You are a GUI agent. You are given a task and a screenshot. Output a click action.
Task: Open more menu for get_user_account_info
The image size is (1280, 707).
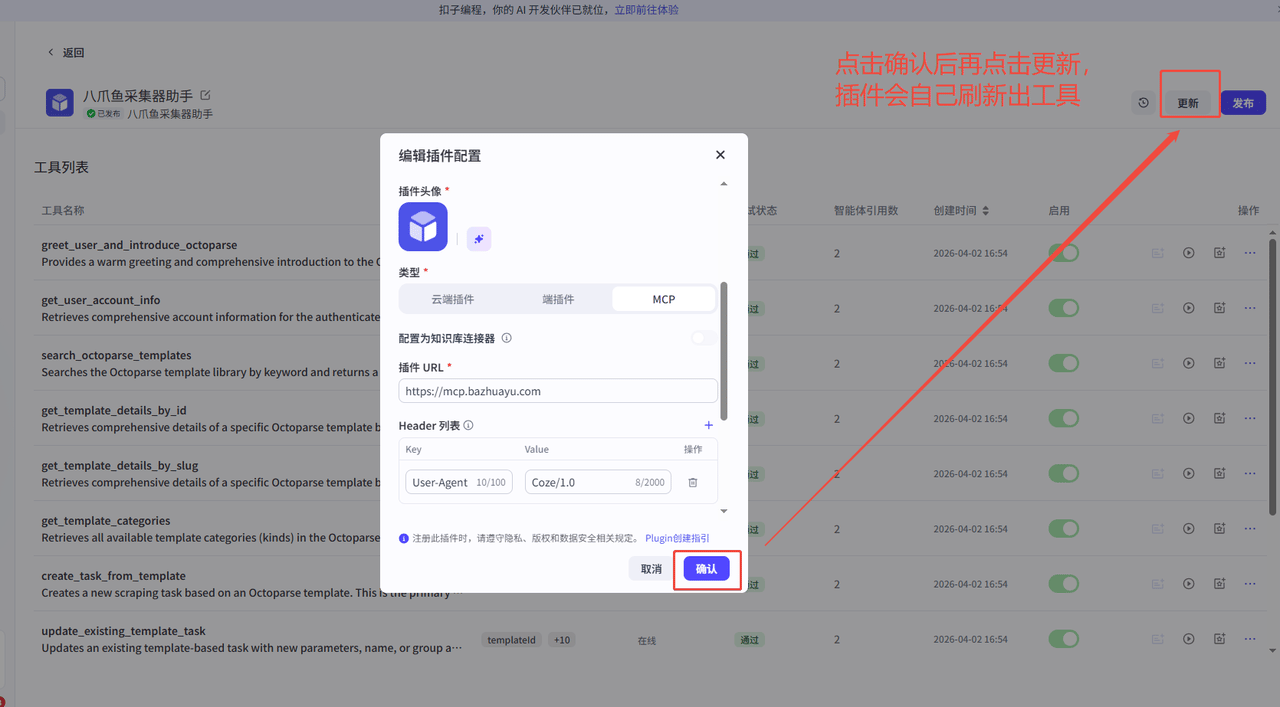tap(1250, 308)
